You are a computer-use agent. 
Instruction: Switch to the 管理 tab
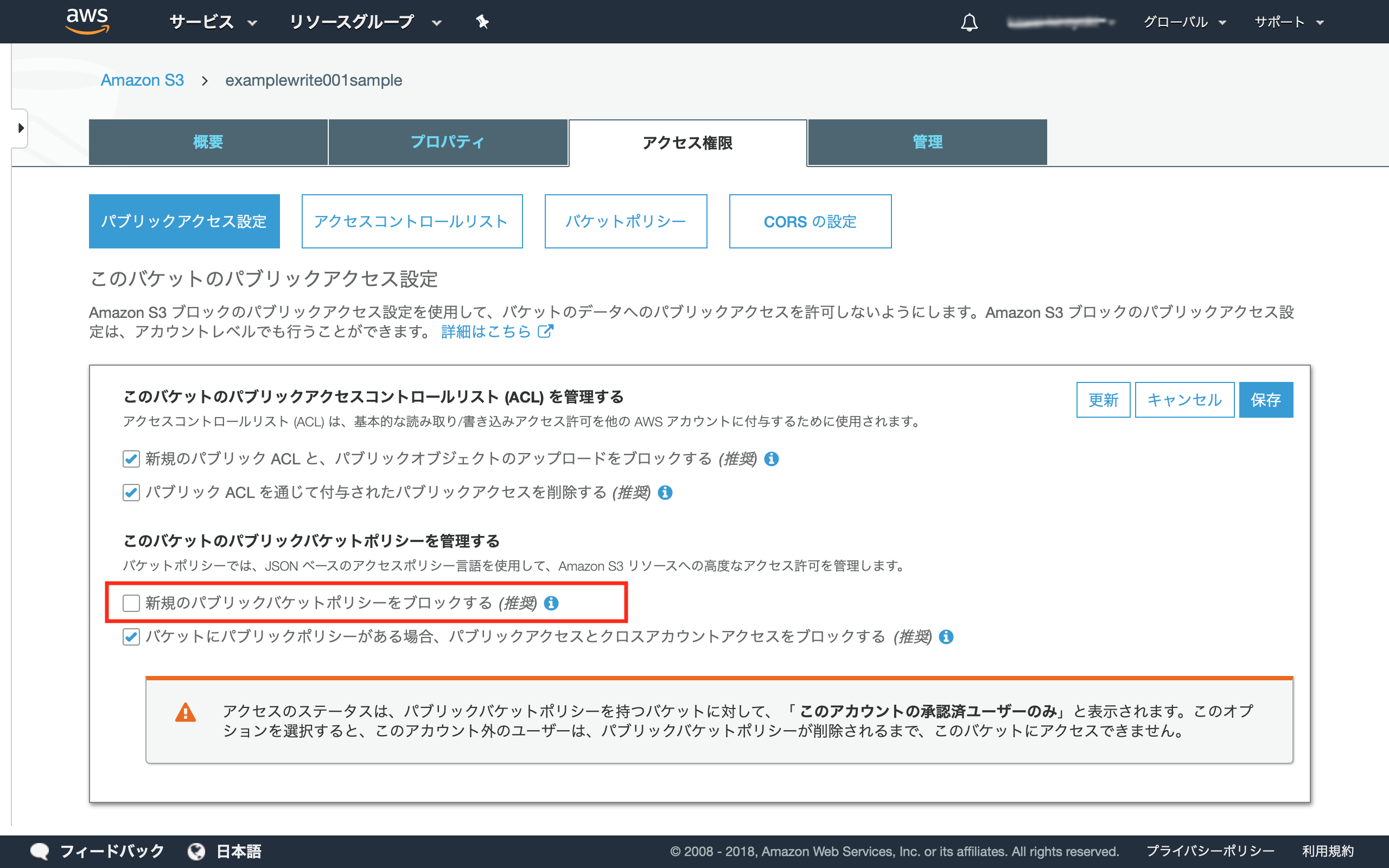[927, 142]
